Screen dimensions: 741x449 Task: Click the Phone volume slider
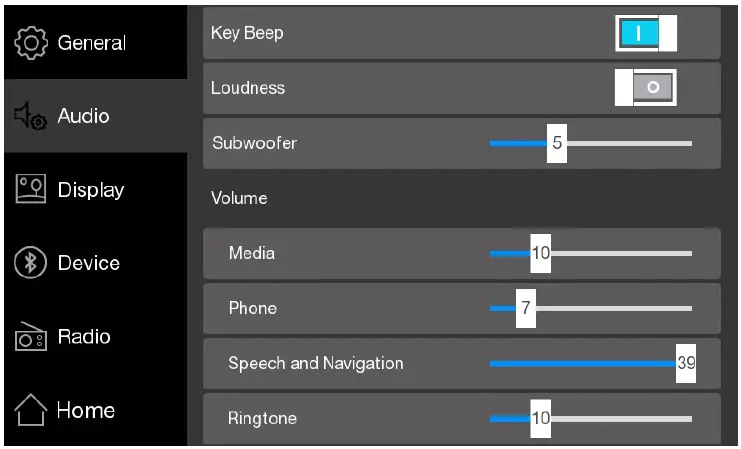point(590,308)
